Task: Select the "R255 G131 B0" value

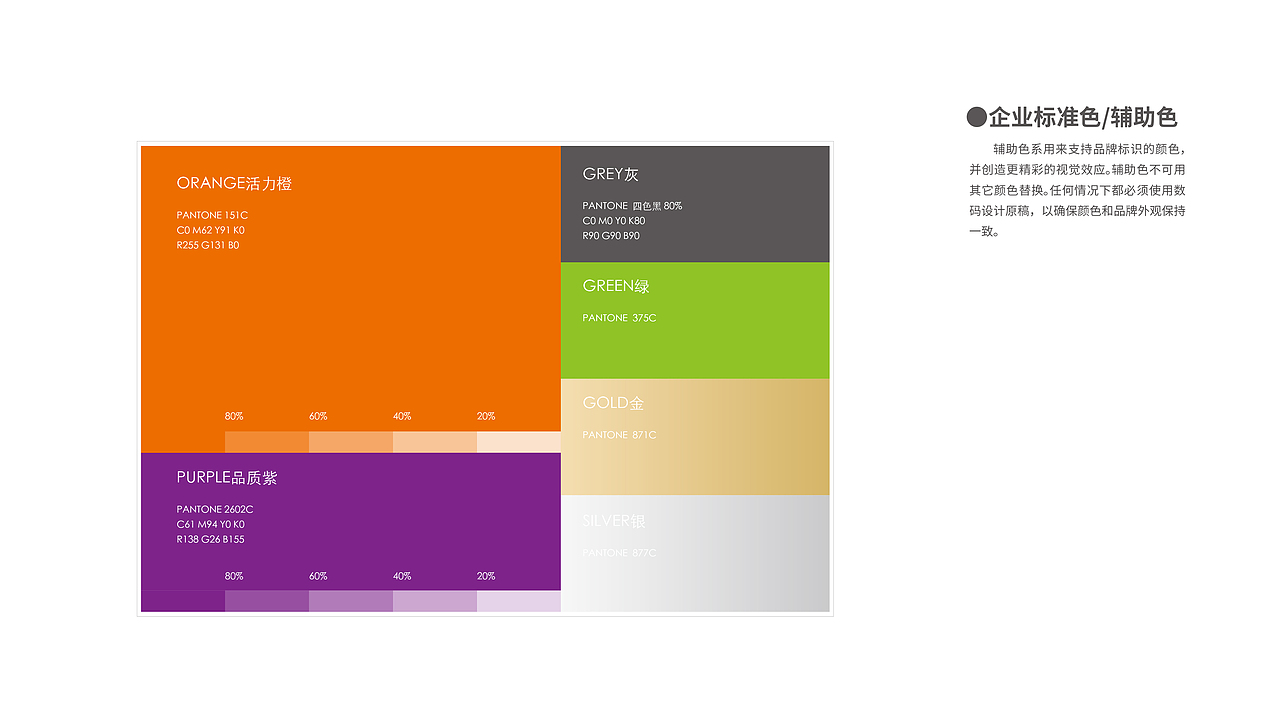Action: click(208, 245)
